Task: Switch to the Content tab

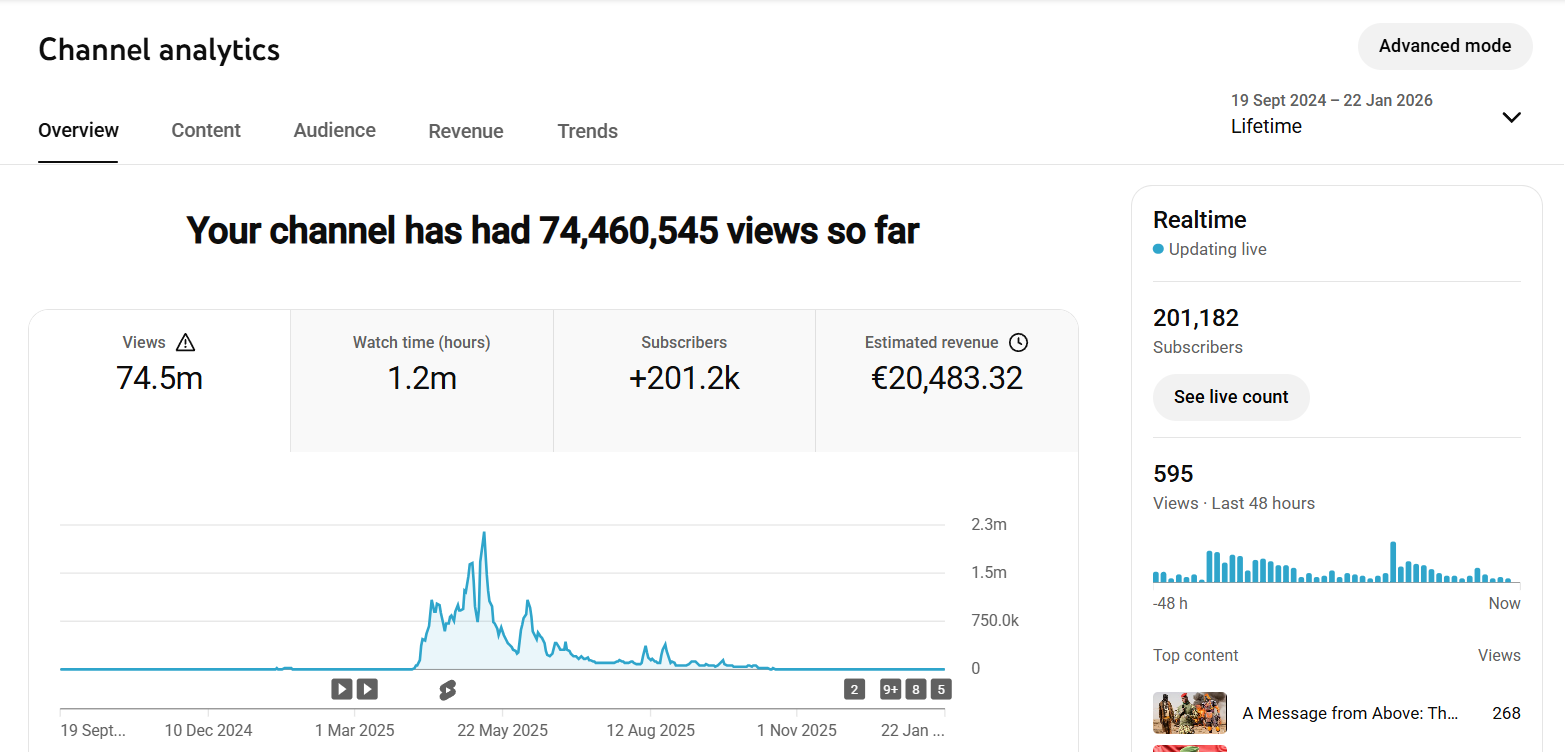Action: point(206,131)
